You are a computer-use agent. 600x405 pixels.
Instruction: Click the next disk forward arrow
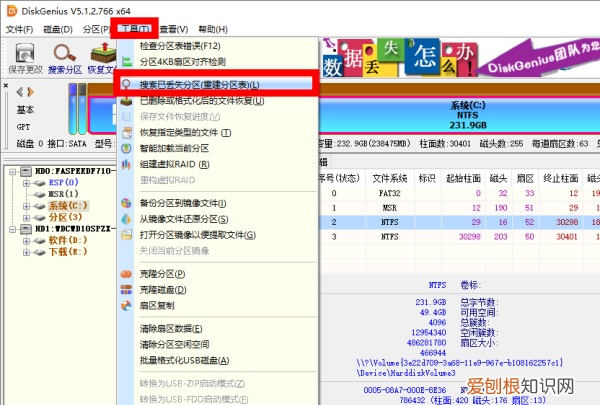coord(30,92)
